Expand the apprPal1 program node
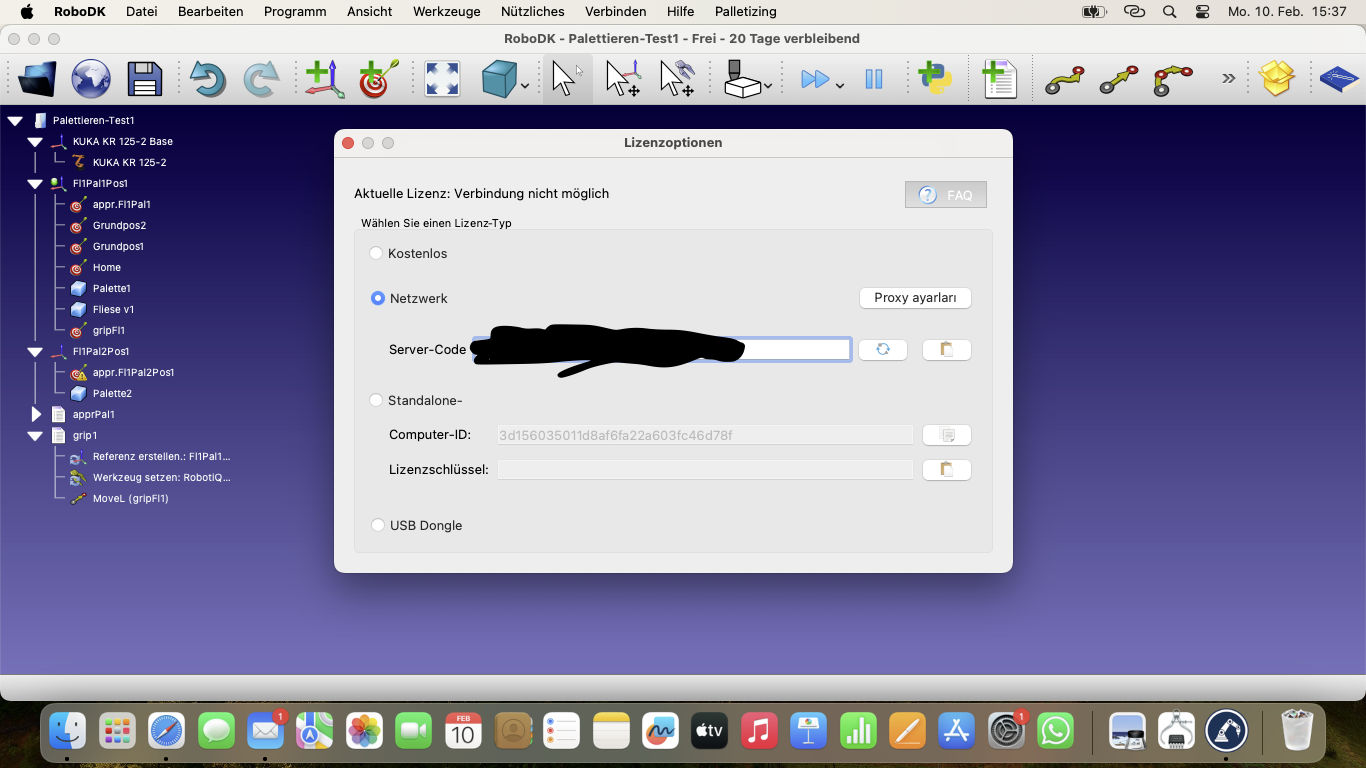The image size is (1366, 768). tap(36, 414)
